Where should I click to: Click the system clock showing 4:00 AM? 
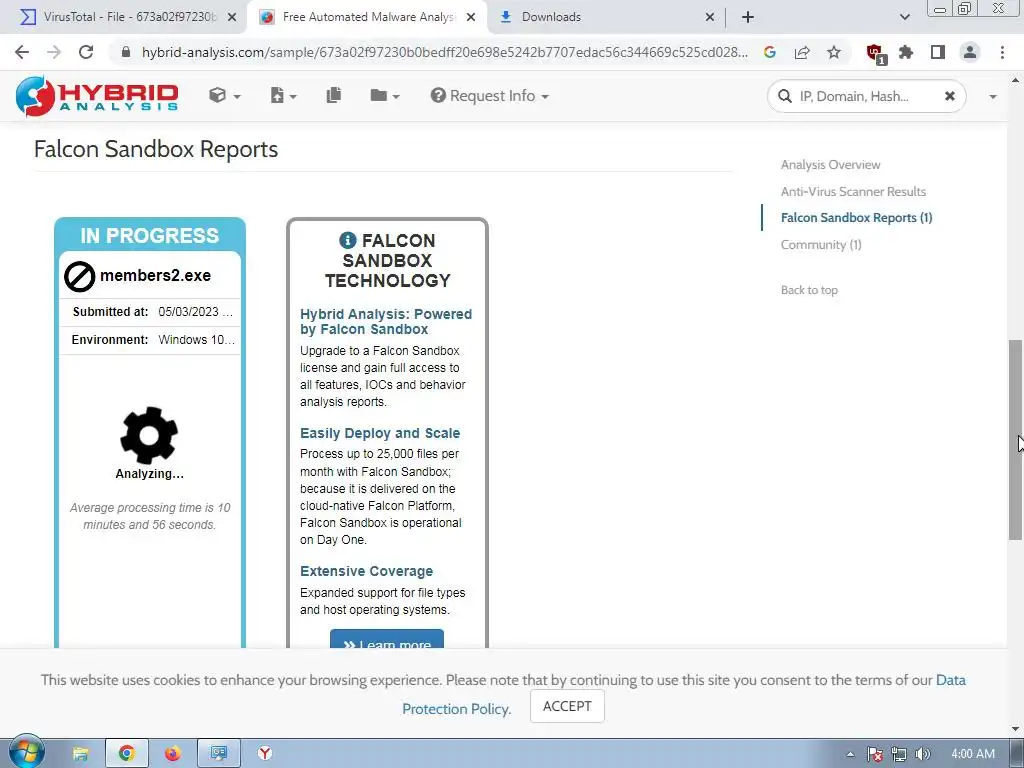(973, 754)
